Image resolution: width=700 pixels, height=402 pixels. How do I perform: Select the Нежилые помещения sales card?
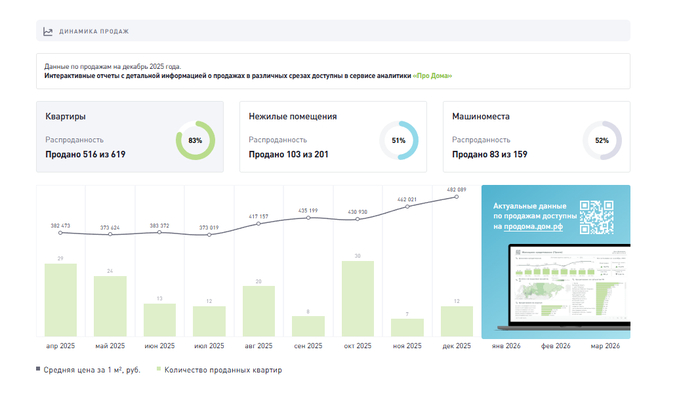click(x=333, y=135)
